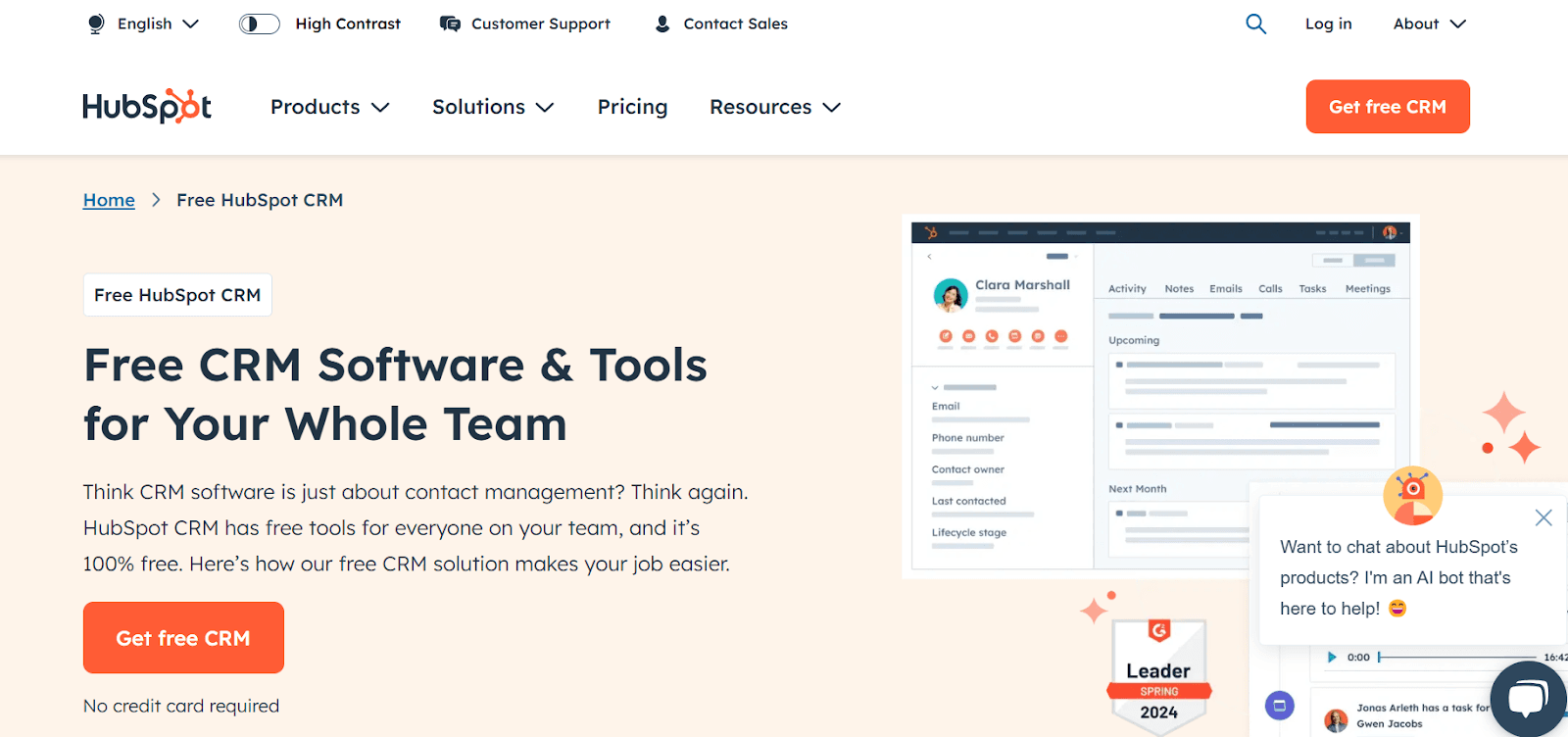The height and width of the screenshot is (737, 1568).
Task: Select the Calls tab in CRM preview
Action: coord(1270,289)
